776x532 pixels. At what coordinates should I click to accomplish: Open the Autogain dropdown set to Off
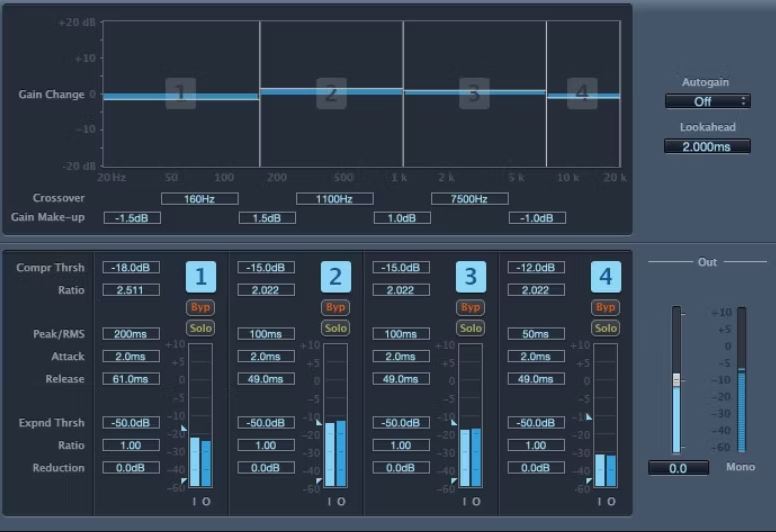click(707, 101)
